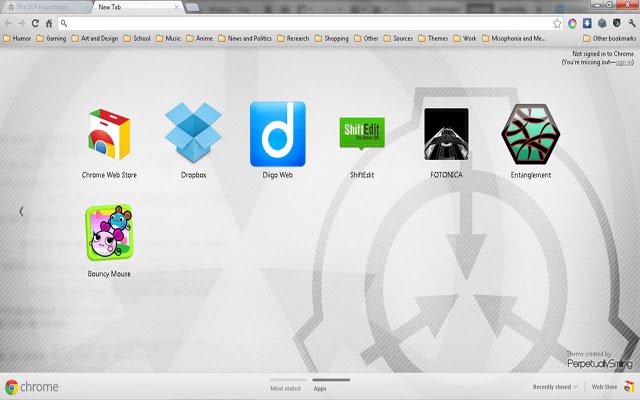Focus the address bar
Screen dimensions: 640x400
click(x=310, y=23)
